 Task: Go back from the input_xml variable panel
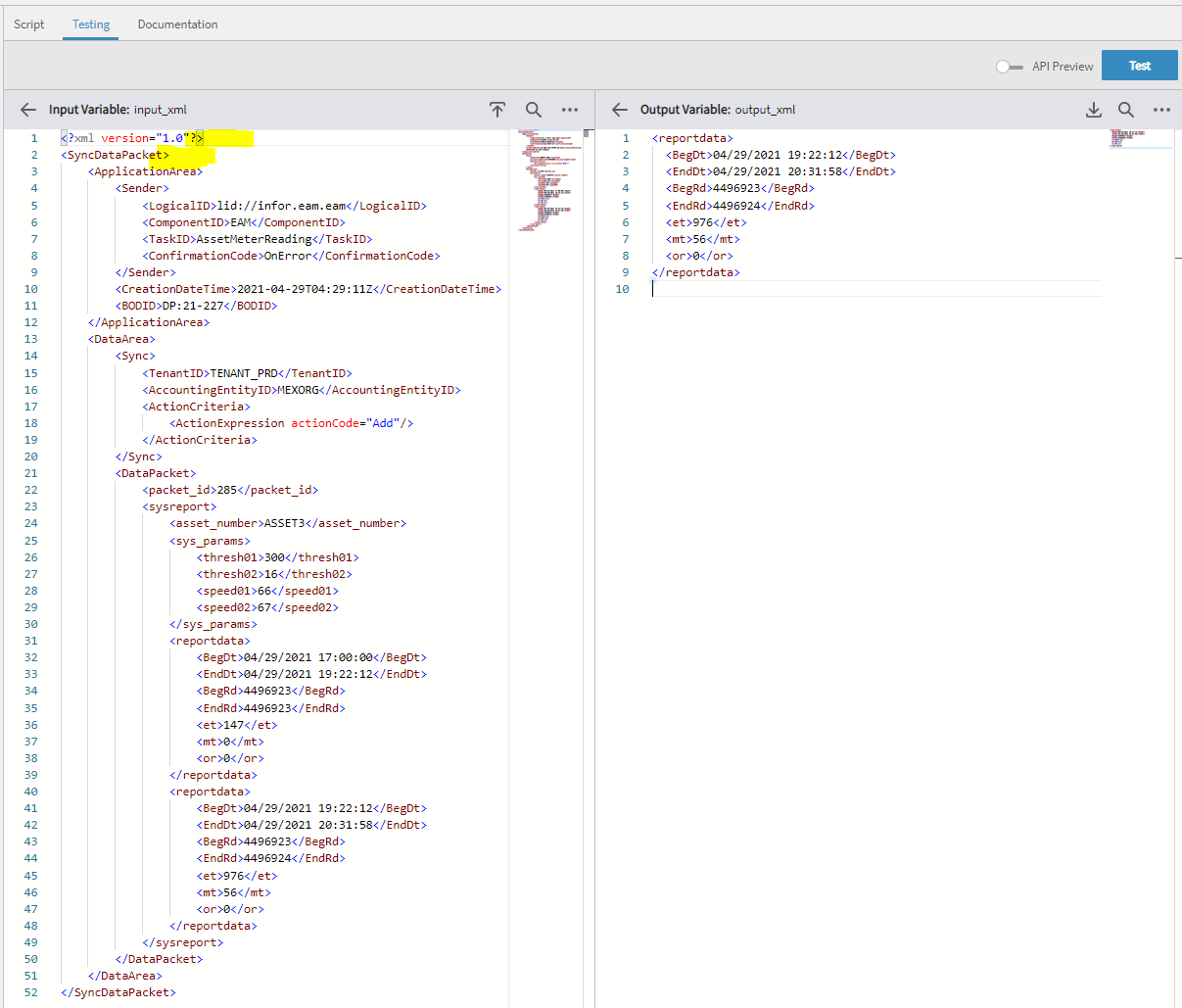[28, 110]
